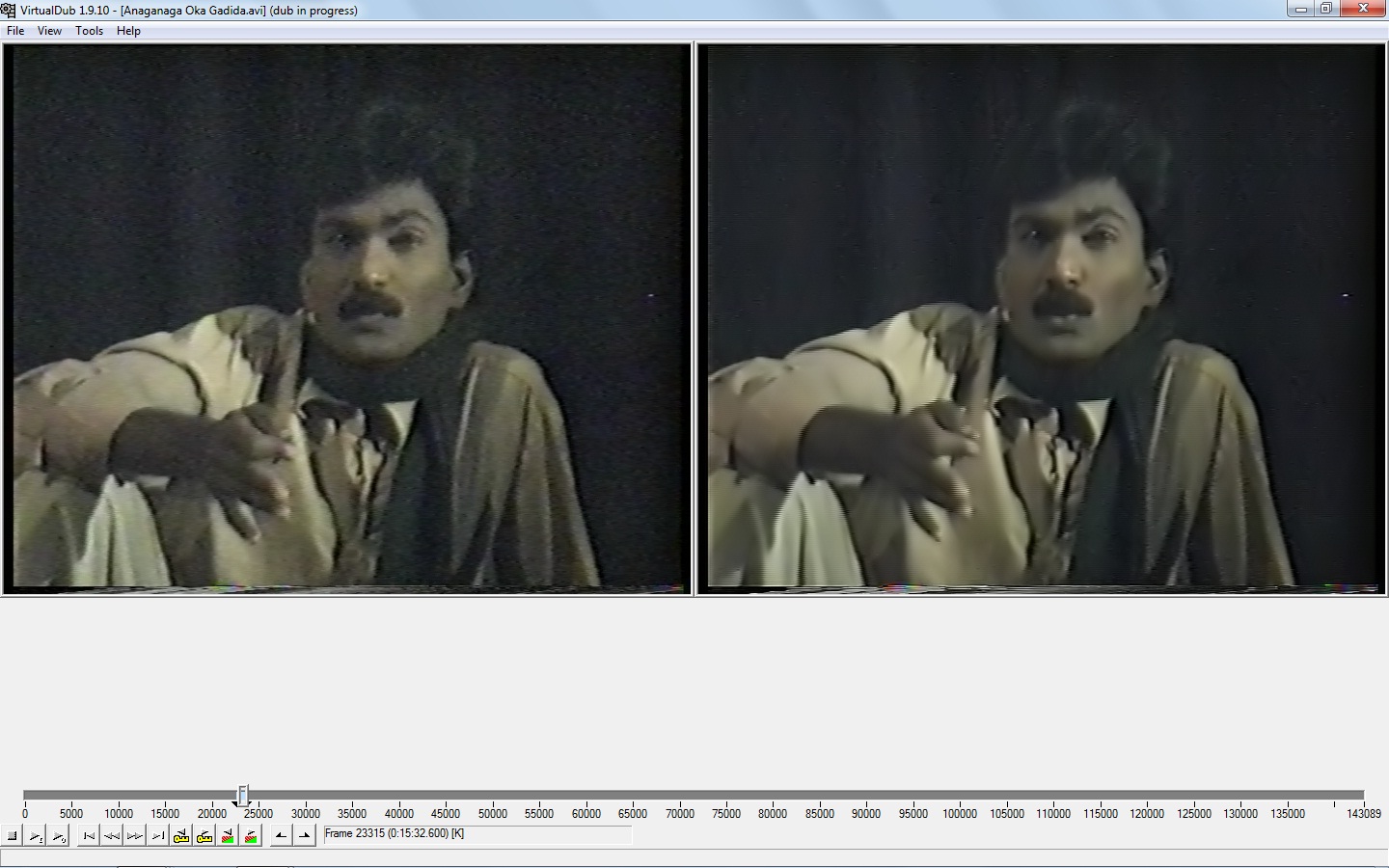
Task: Click the "143089" end frame label
Action: pyautogui.click(x=1364, y=814)
